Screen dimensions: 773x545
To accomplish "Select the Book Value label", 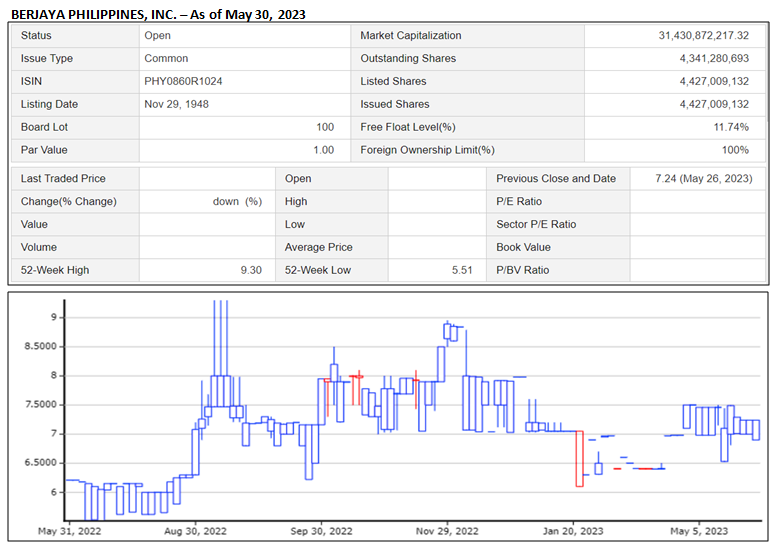I will [x=523, y=247].
